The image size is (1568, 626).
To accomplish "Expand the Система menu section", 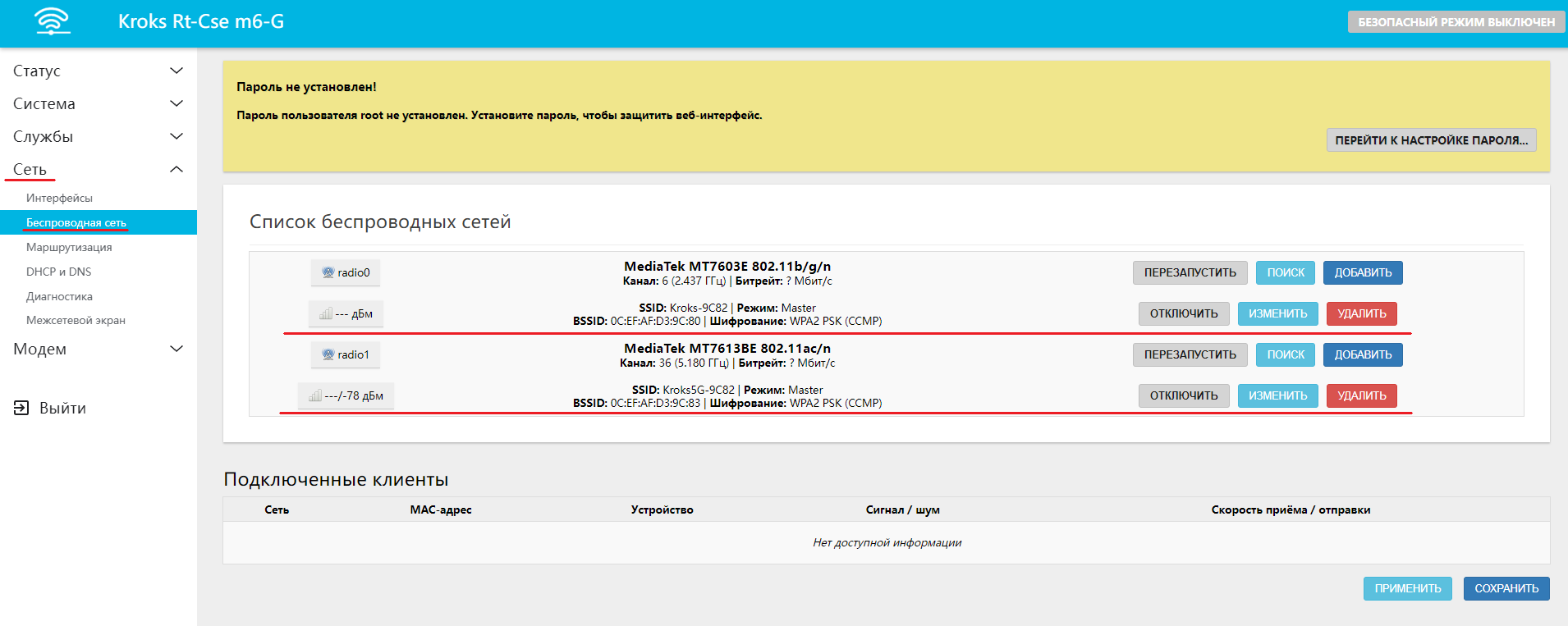I will pyautogui.click(x=98, y=103).
